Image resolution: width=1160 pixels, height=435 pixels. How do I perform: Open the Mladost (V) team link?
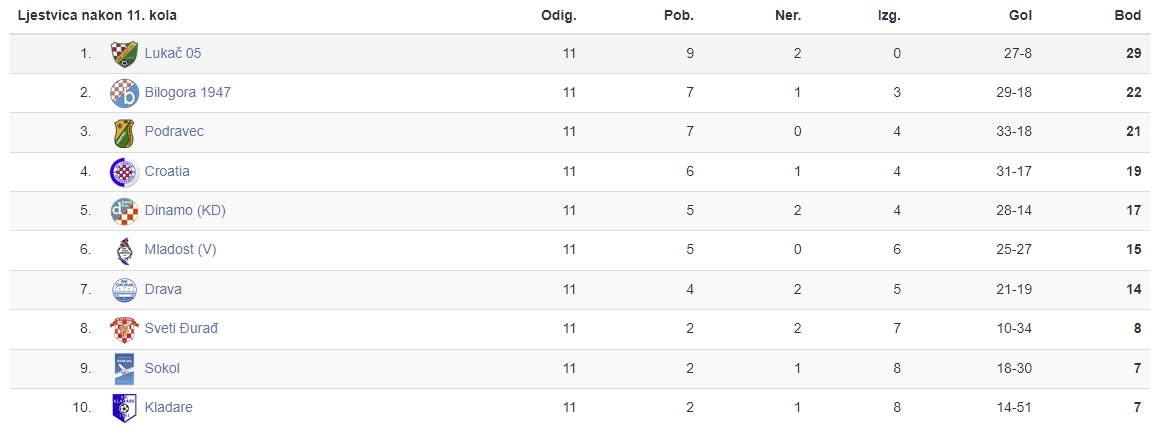[x=181, y=249]
